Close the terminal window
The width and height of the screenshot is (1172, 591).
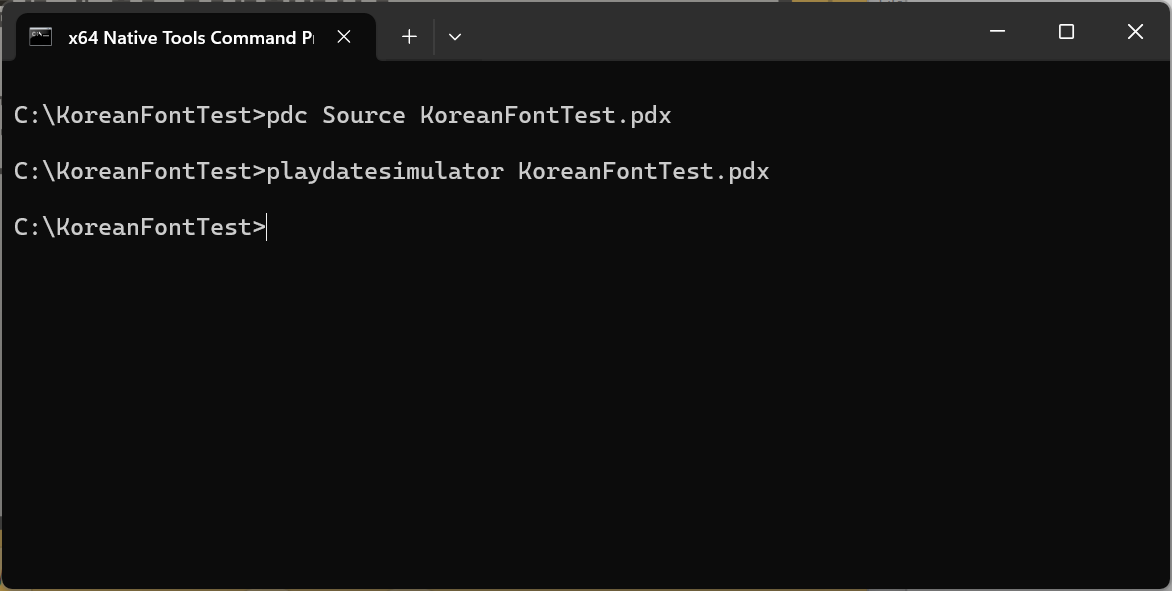click(x=1135, y=32)
